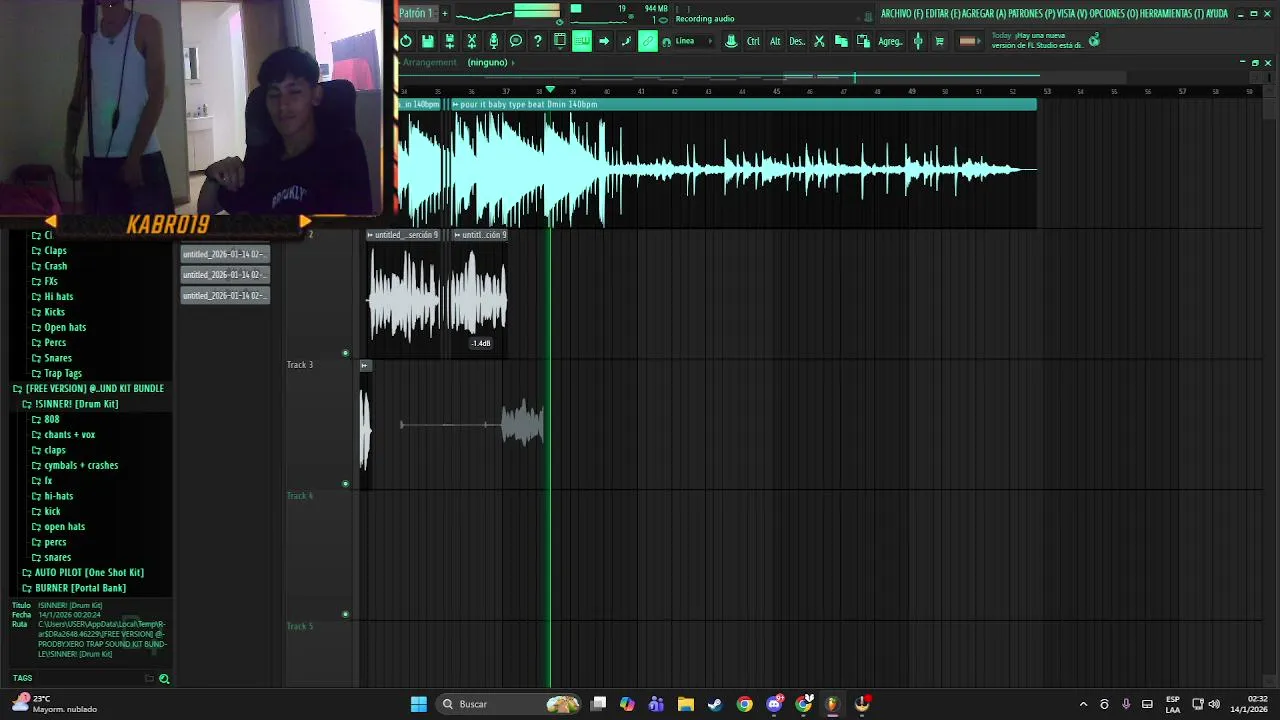Click the undo history reload icon in toolbar
This screenshot has height=720, width=1280.
406,41
